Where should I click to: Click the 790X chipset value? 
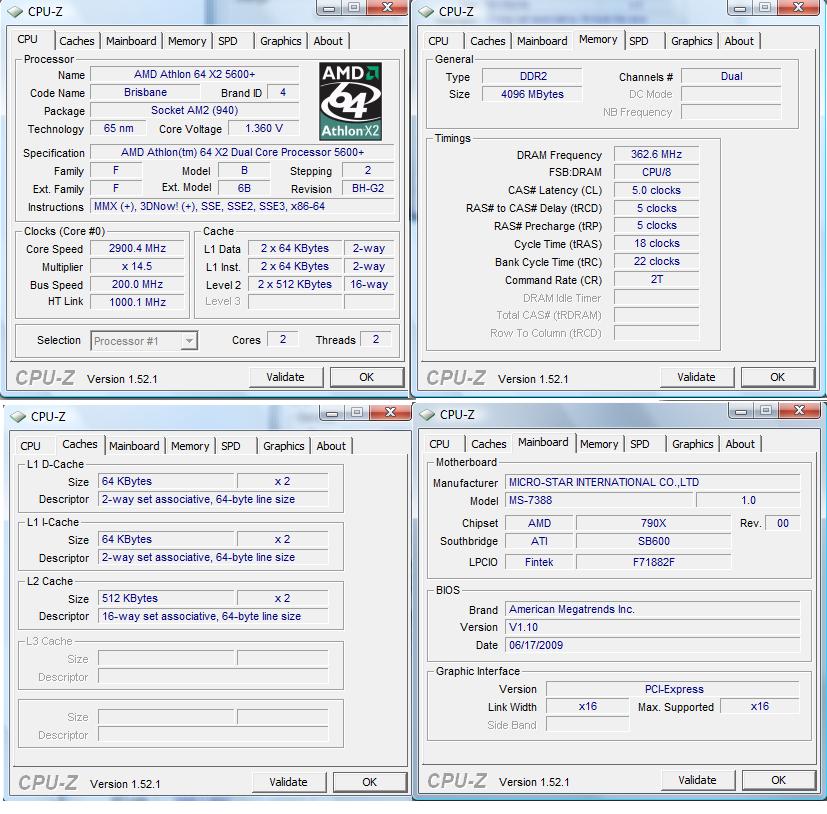click(x=653, y=523)
